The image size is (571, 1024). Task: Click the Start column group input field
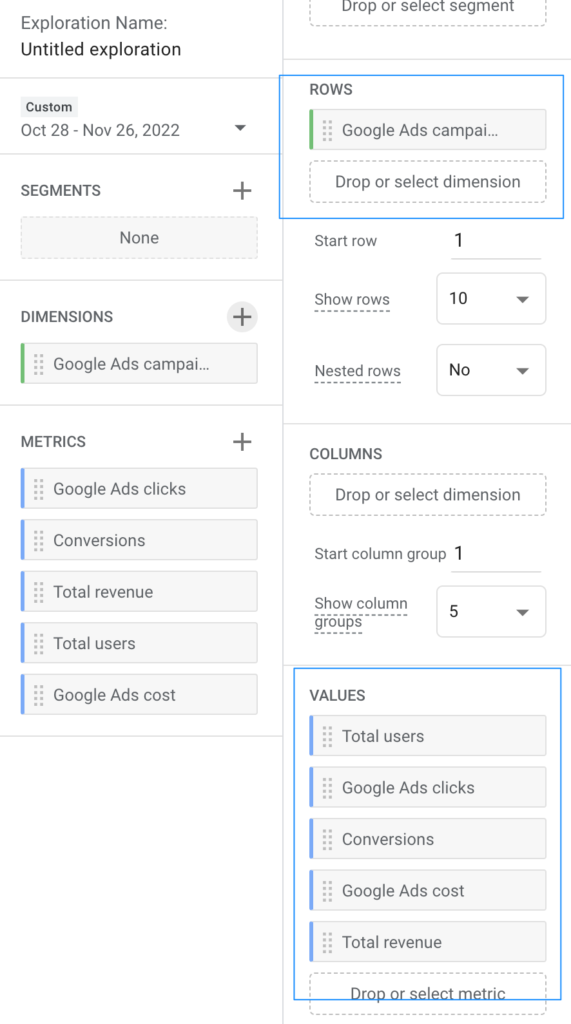click(x=496, y=554)
